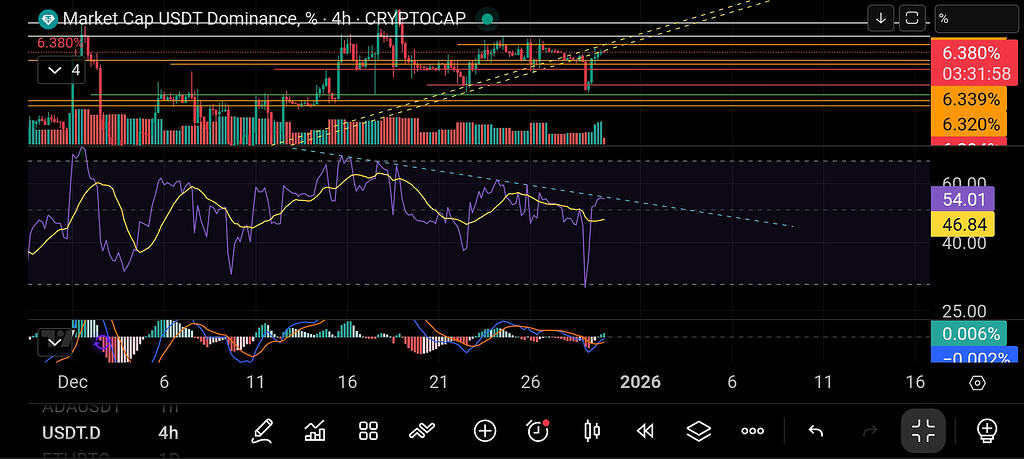Open the alert clock icon

[x=538, y=431]
